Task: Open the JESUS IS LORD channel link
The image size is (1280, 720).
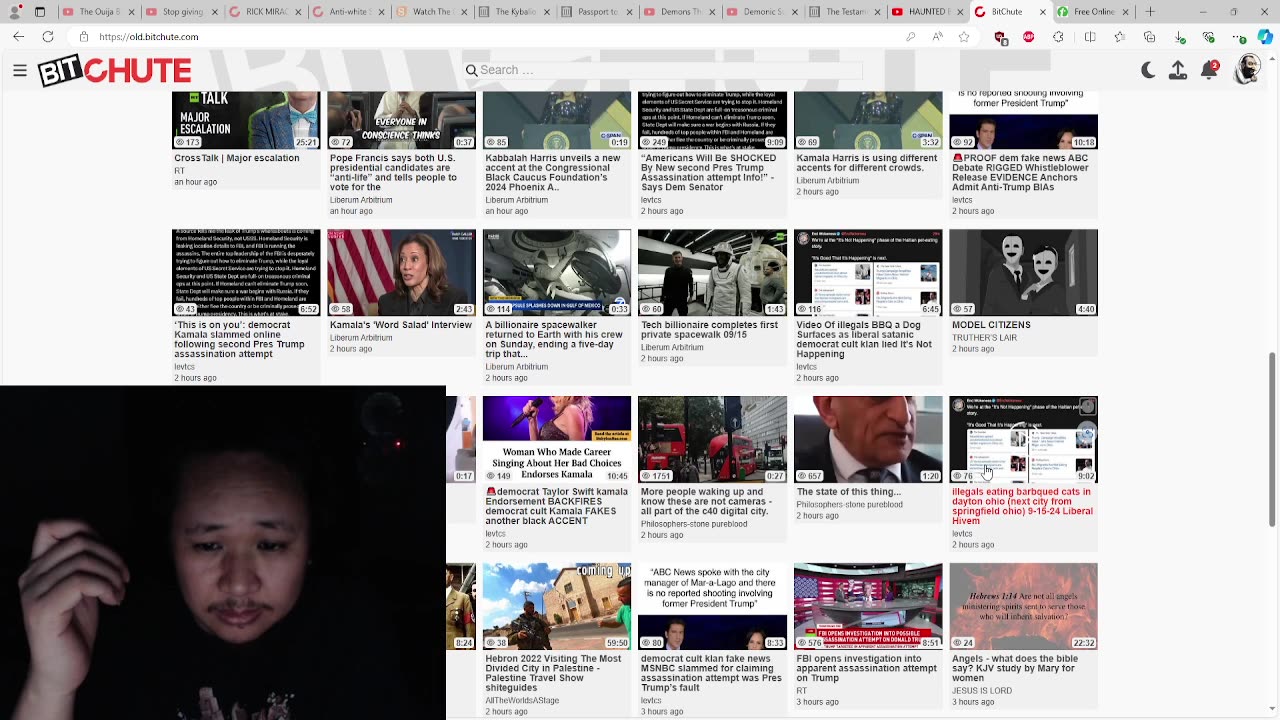Action: [x=982, y=691]
